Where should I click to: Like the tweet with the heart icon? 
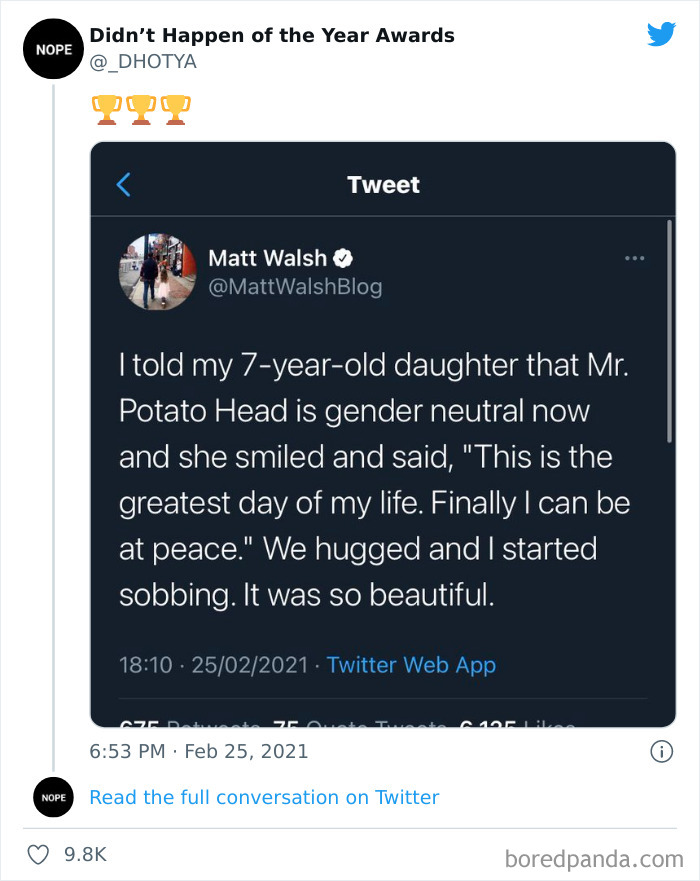click(40, 855)
